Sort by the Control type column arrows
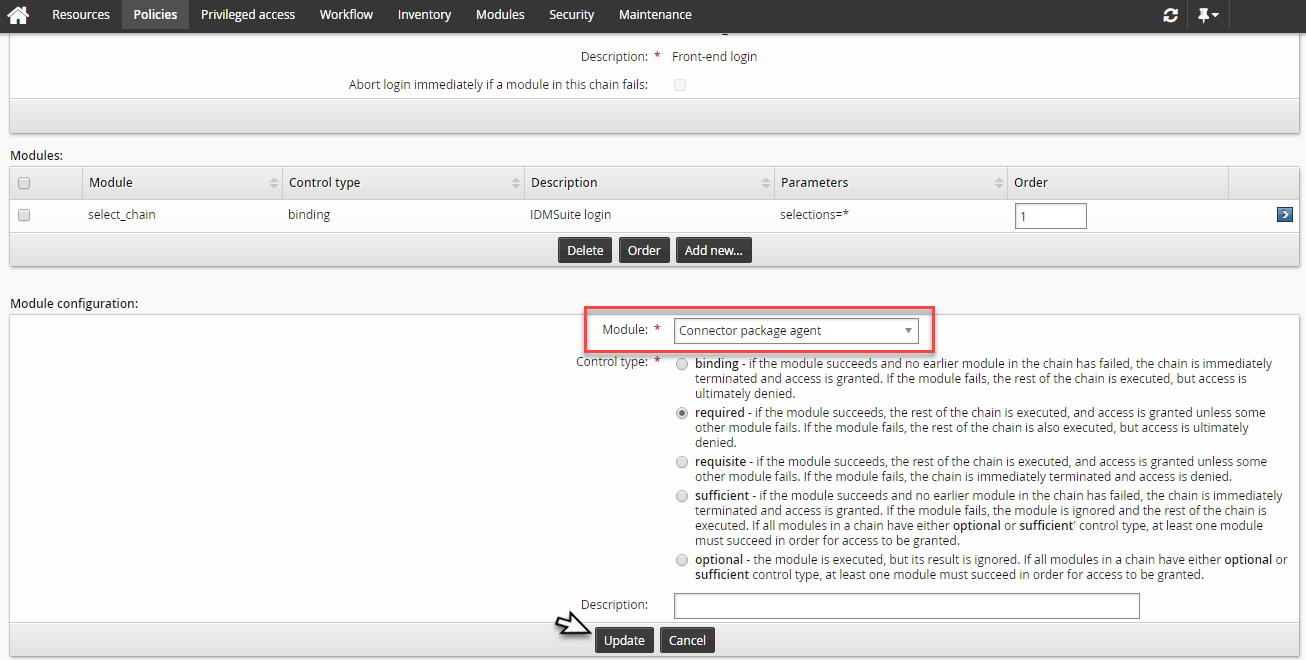The height and width of the screenshot is (660, 1306). (x=516, y=183)
